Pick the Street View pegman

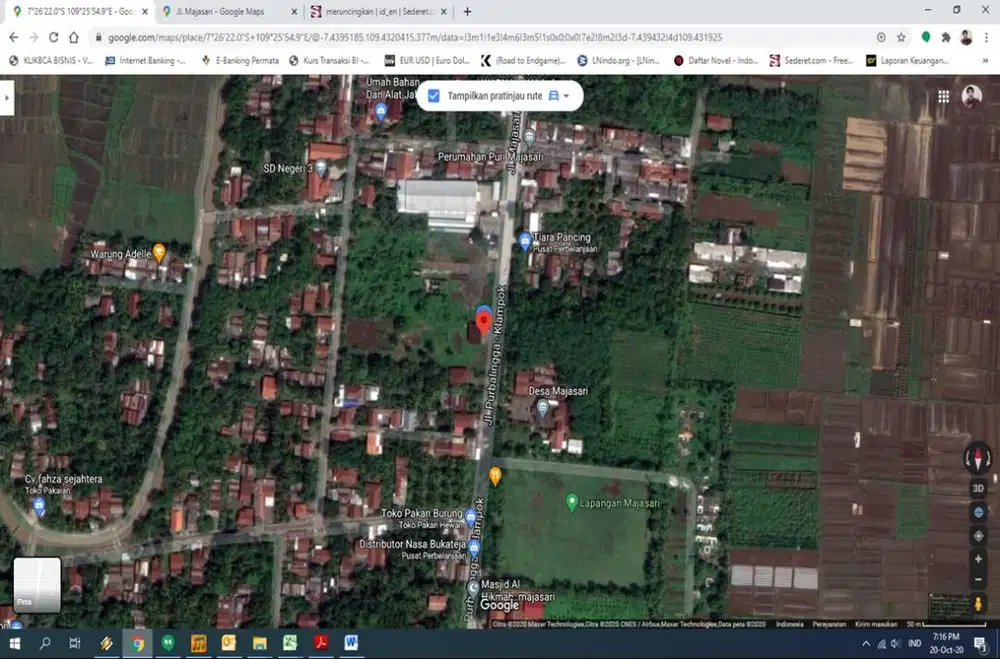click(978, 603)
